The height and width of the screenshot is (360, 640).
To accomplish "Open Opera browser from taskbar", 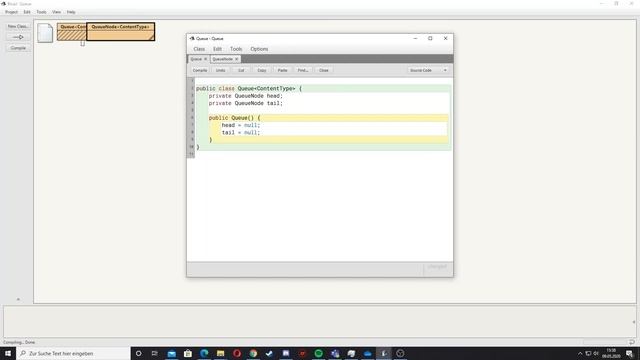I will [237, 353].
